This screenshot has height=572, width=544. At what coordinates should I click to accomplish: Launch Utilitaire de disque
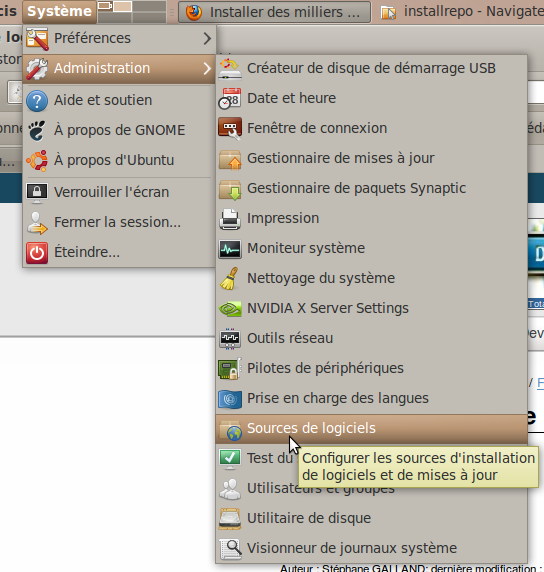click(x=371, y=518)
